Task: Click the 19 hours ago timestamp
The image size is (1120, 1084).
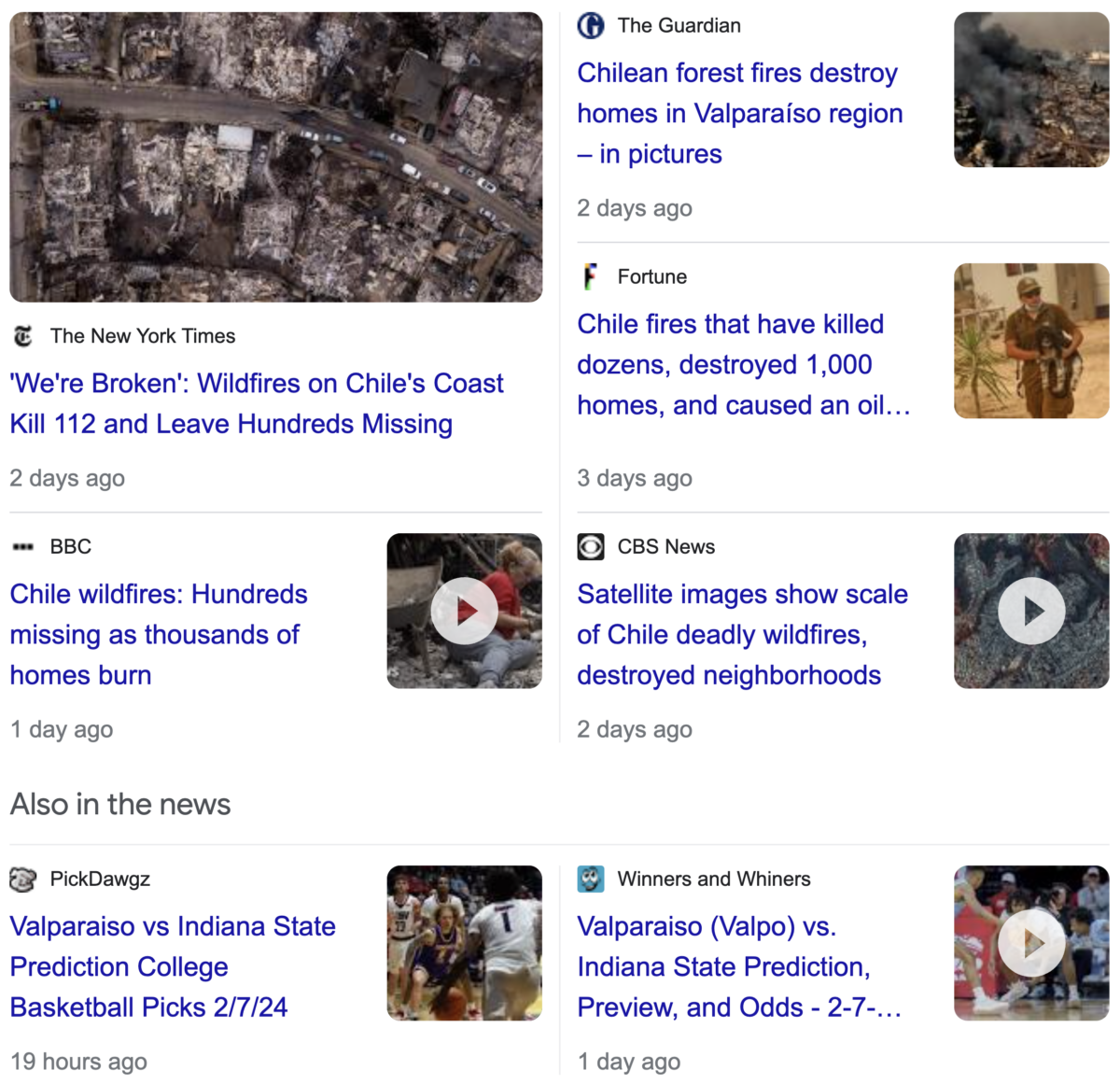Action: coord(78,1062)
